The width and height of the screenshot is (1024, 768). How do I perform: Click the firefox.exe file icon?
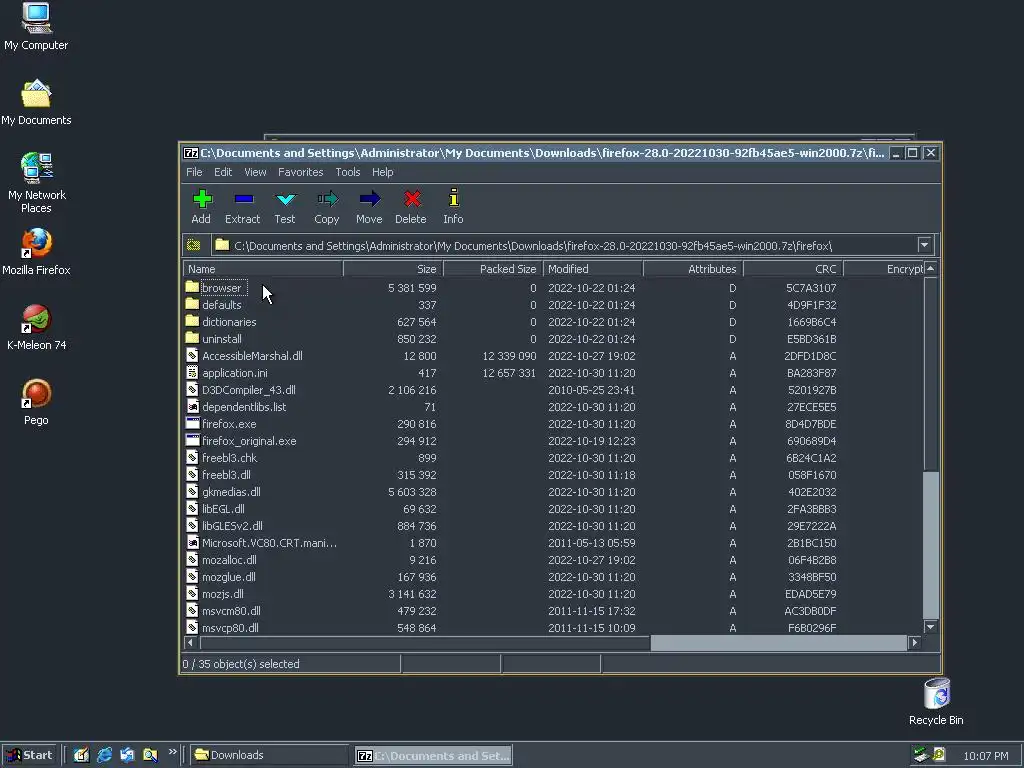click(192, 423)
